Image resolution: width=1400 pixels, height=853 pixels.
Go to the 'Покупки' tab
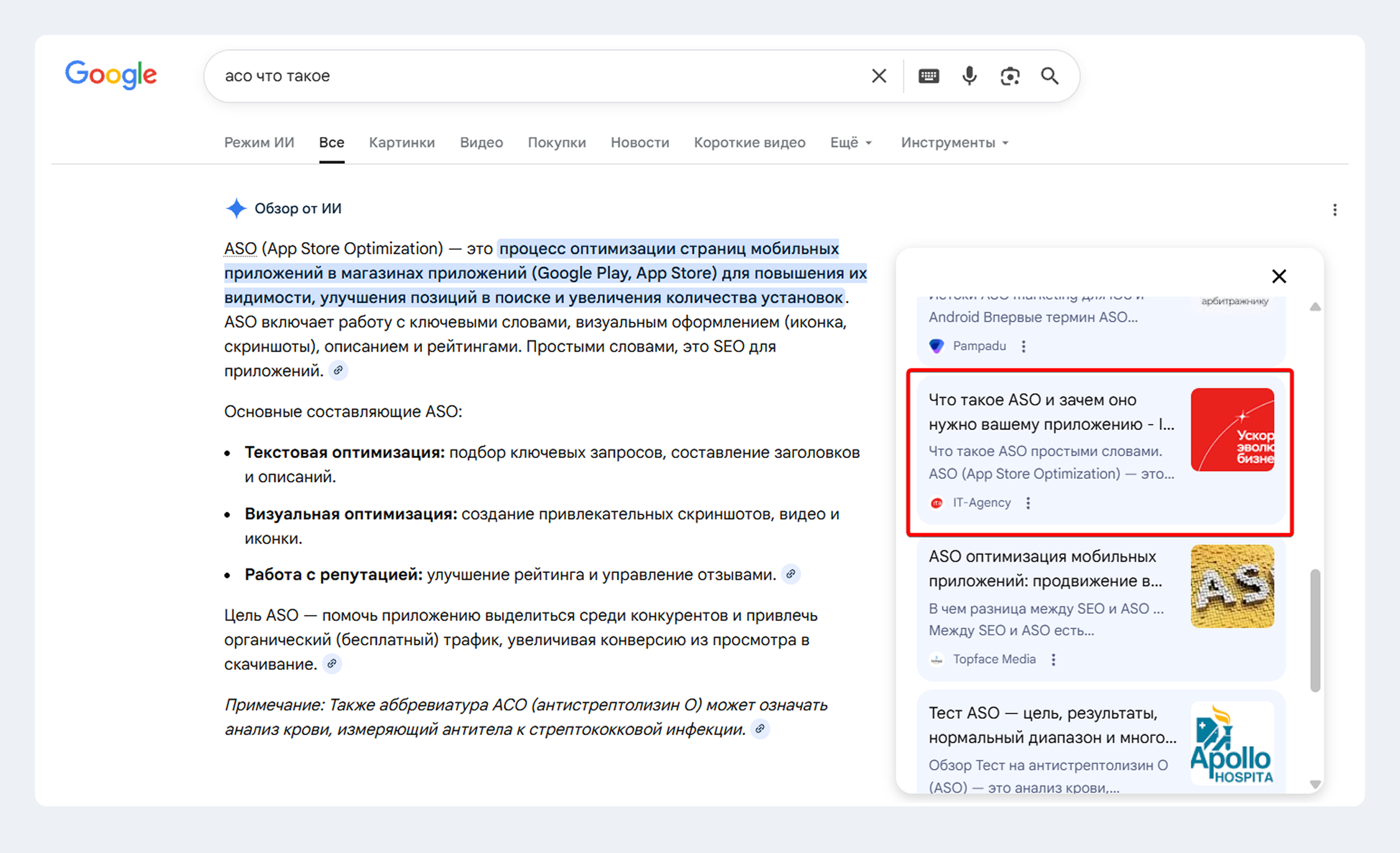[557, 142]
